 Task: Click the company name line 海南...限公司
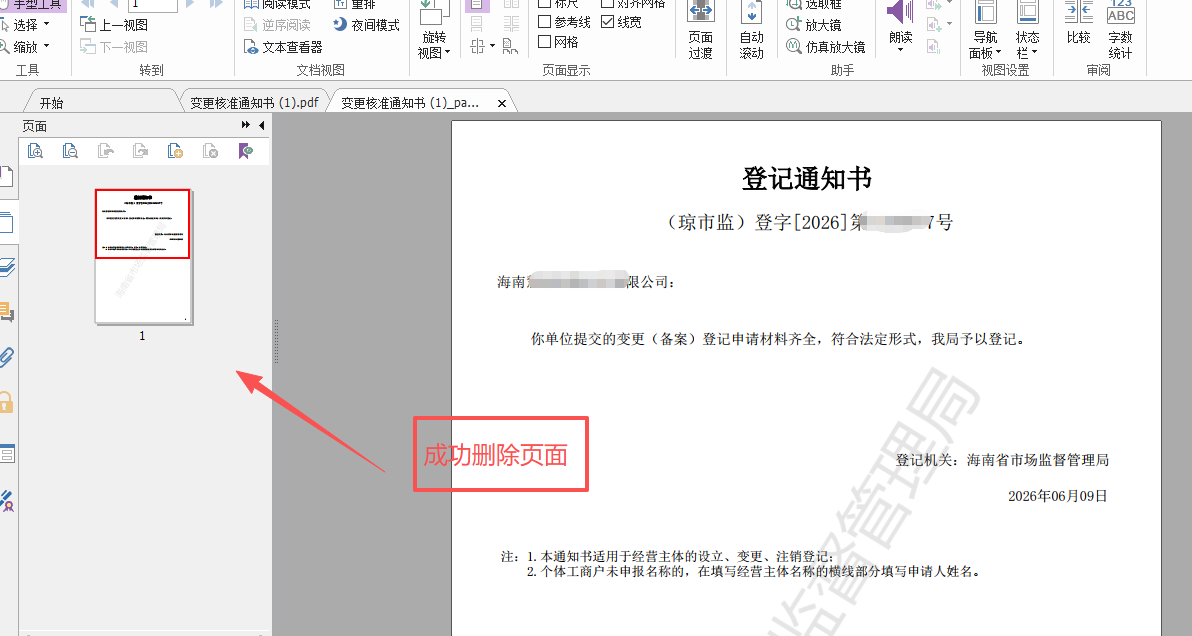coord(586,282)
